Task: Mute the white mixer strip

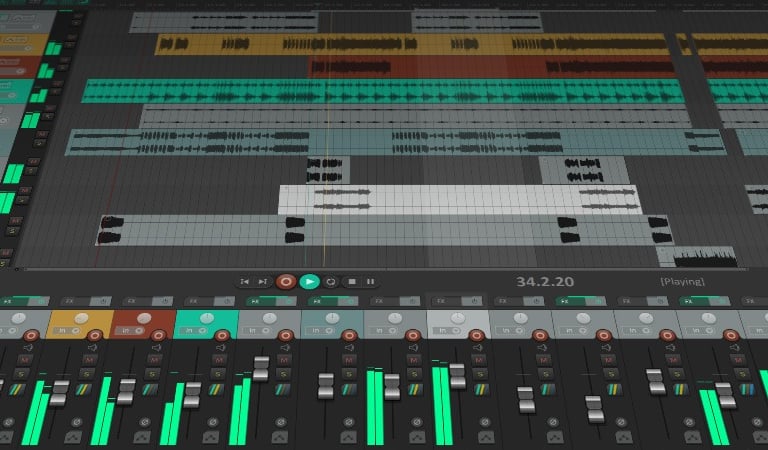Action: [479, 360]
